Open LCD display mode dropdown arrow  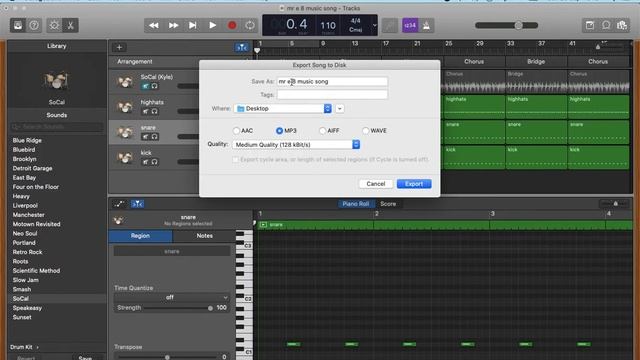point(374,25)
